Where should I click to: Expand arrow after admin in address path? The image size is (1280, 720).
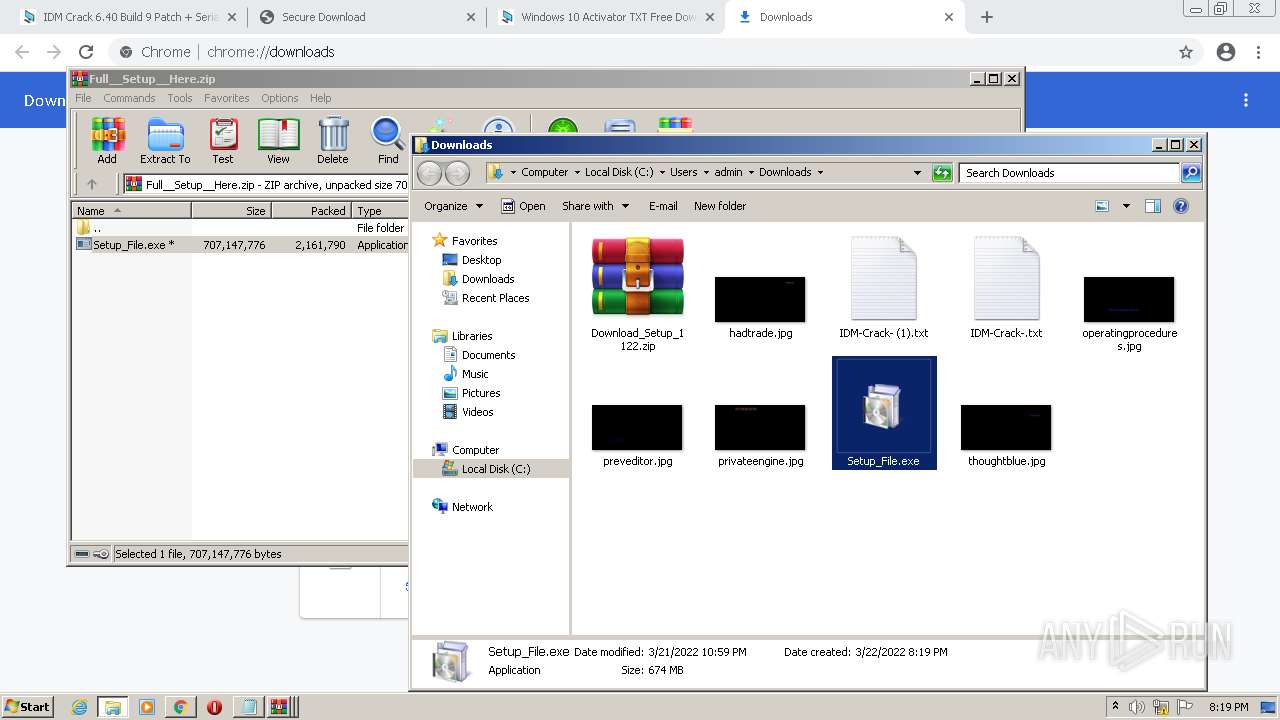coord(751,172)
